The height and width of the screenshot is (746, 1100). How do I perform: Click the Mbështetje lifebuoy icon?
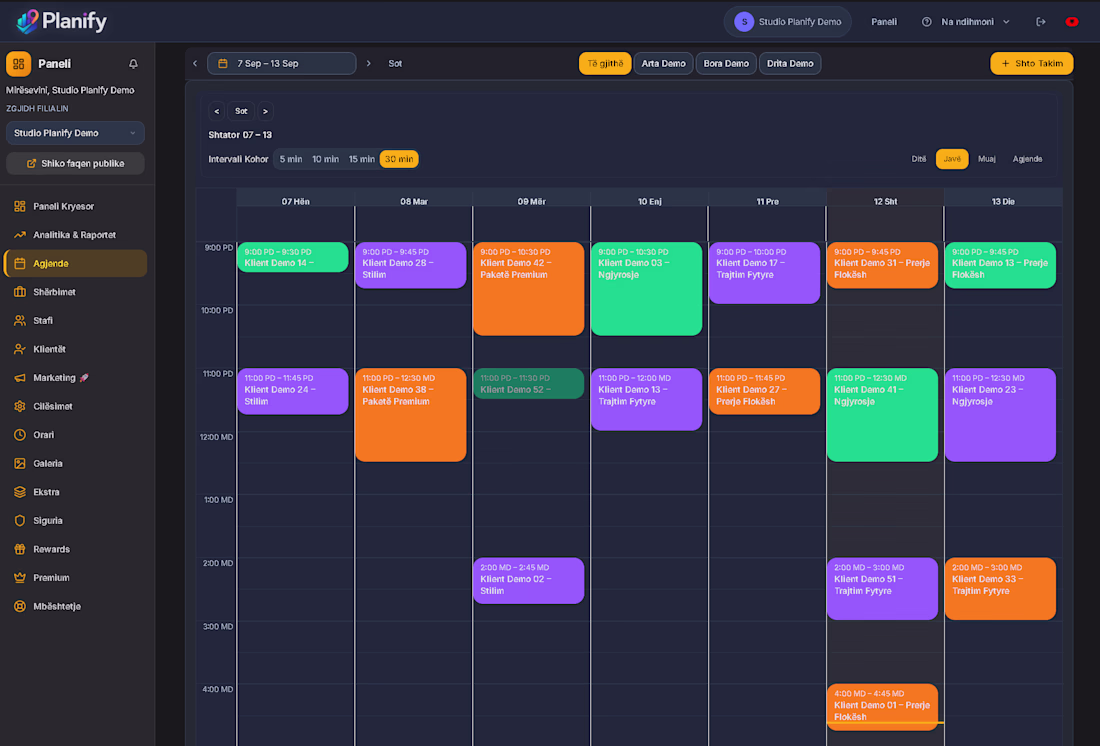point(20,606)
